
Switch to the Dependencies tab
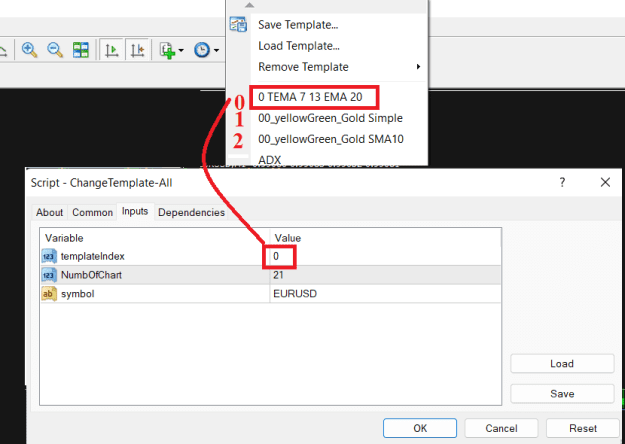pos(191,212)
